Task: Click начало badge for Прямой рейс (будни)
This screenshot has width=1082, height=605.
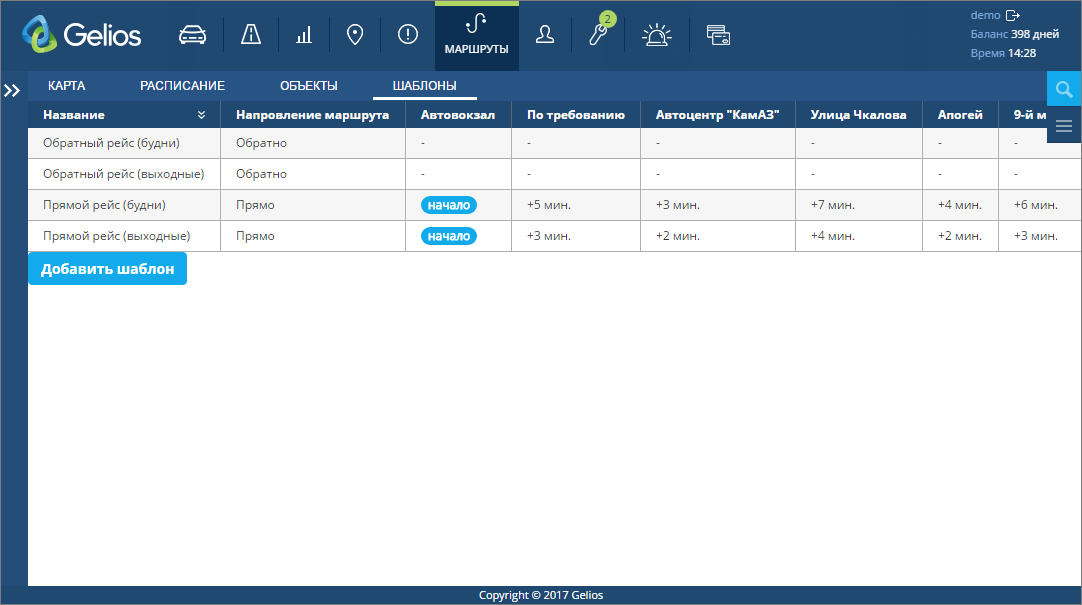Action: pyautogui.click(x=448, y=205)
